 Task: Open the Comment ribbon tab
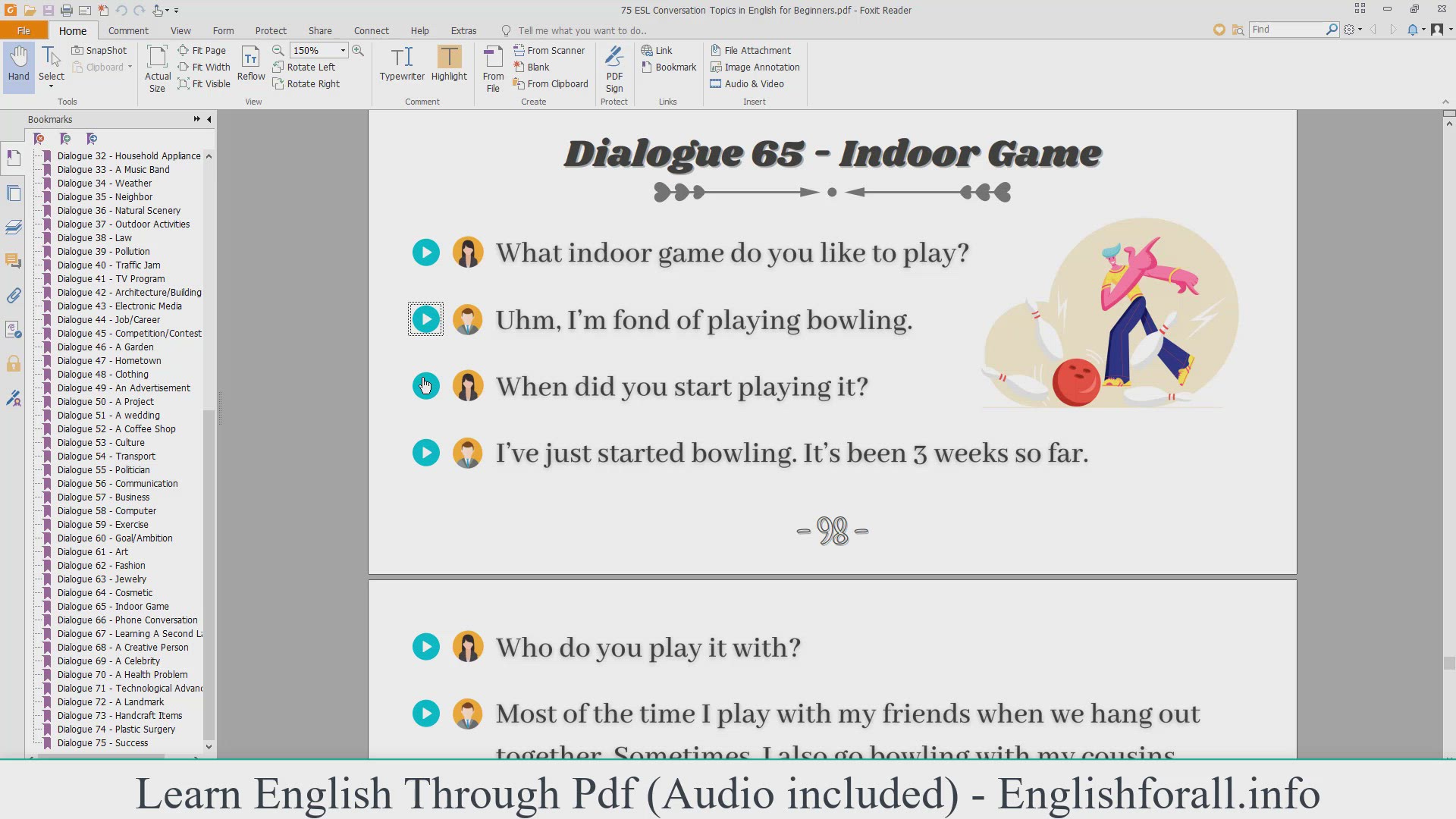pyautogui.click(x=128, y=30)
